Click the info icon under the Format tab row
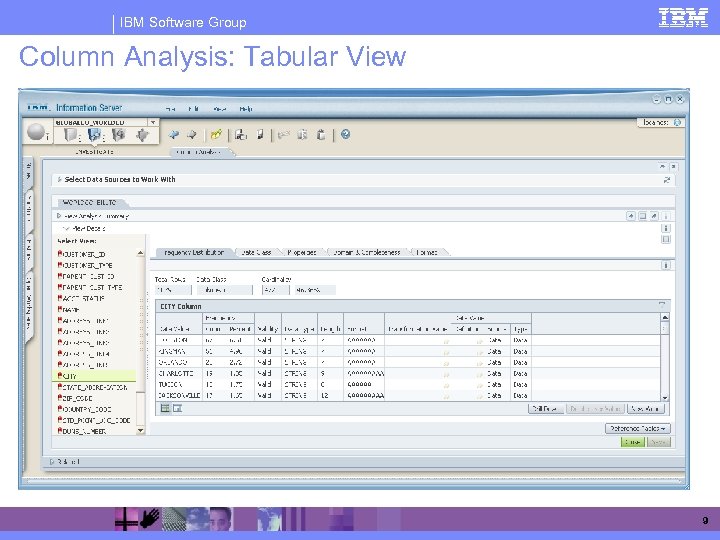This screenshot has width=720, height=540. 666,265
